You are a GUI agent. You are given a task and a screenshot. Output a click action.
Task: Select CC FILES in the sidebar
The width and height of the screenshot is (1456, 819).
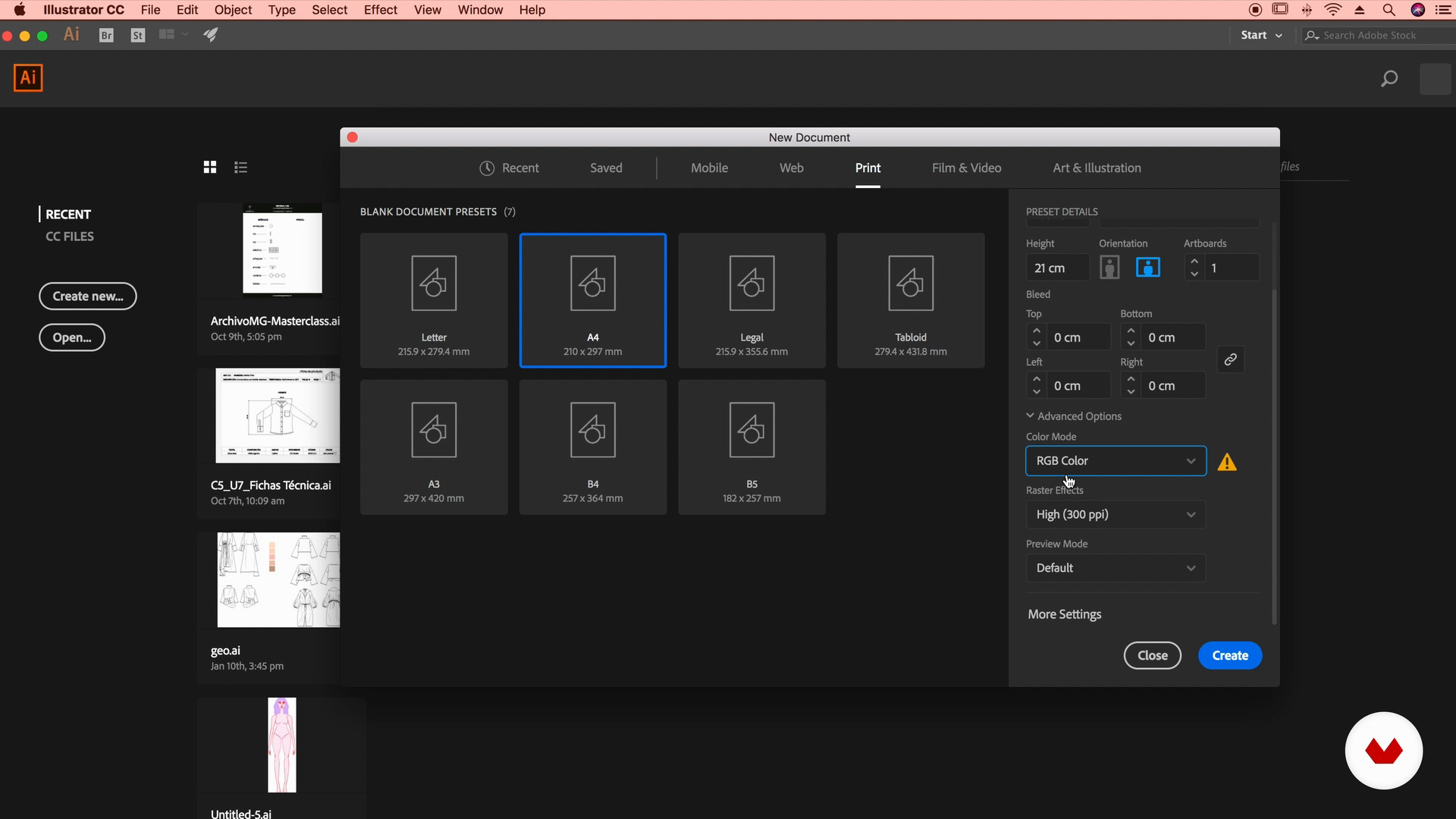[70, 237]
